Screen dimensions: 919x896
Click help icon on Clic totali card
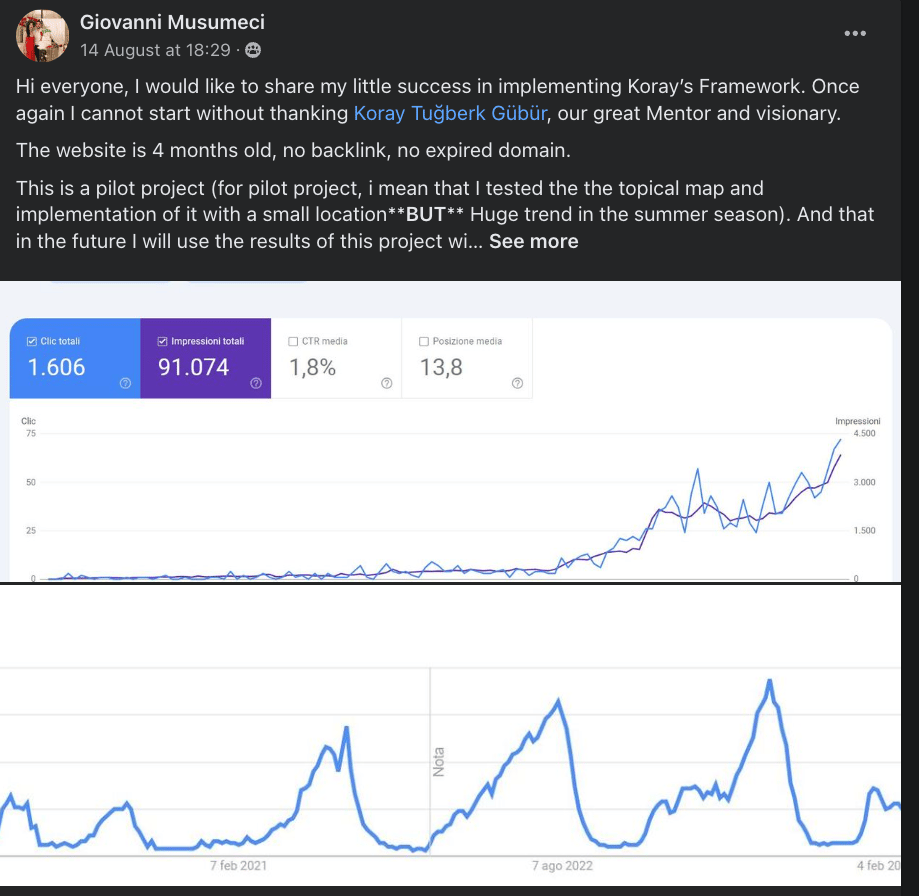point(125,383)
